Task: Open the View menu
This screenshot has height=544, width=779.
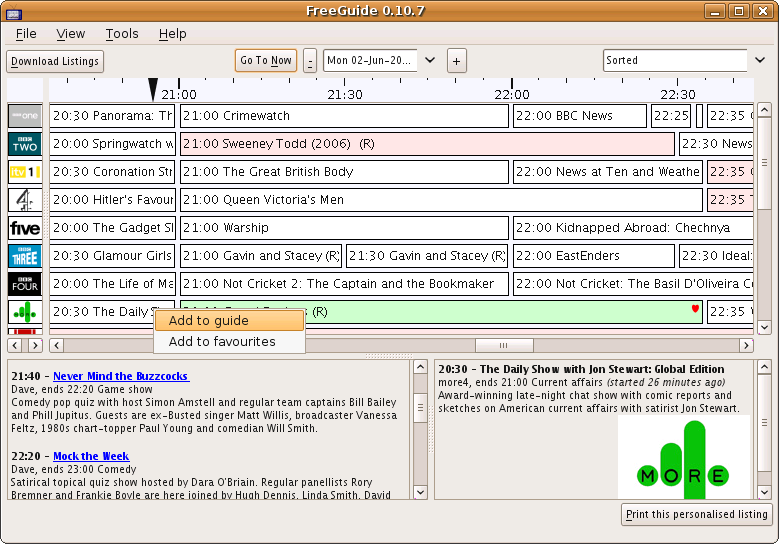Action: (71, 34)
